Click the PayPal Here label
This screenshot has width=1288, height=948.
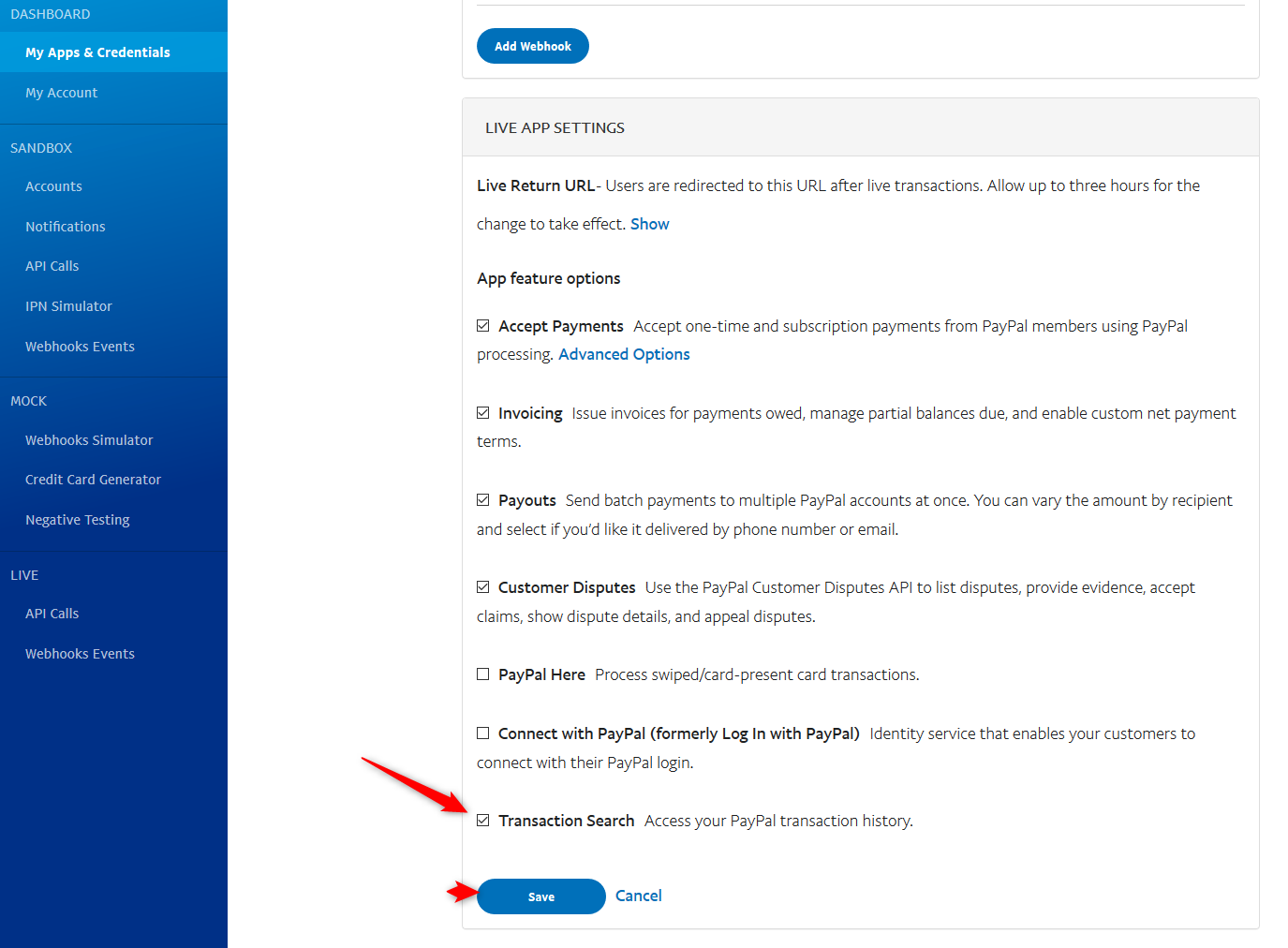(541, 674)
